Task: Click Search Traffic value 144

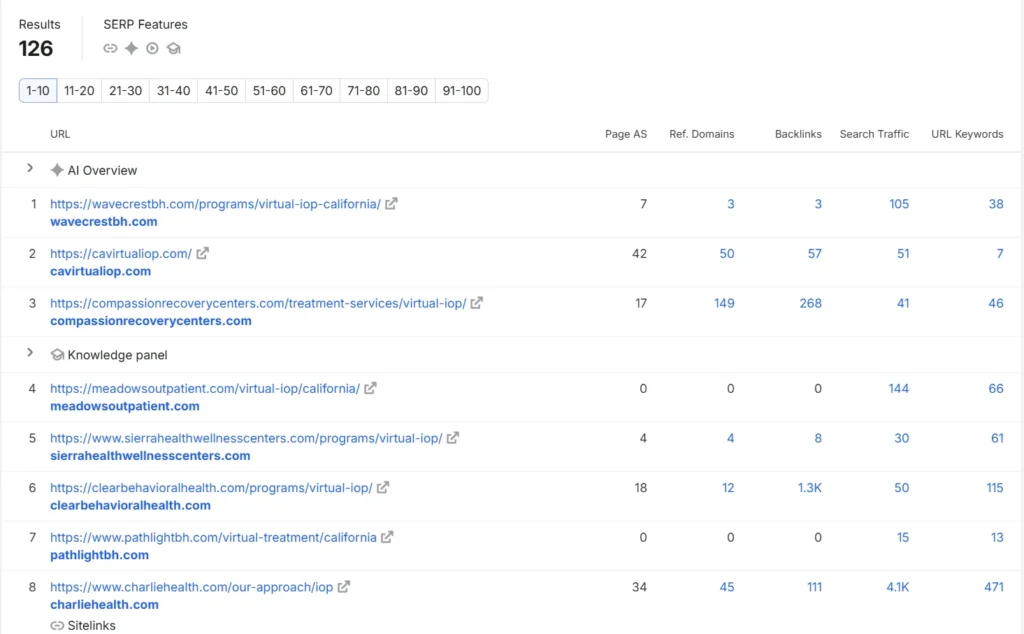Action: tap(899, 388)
